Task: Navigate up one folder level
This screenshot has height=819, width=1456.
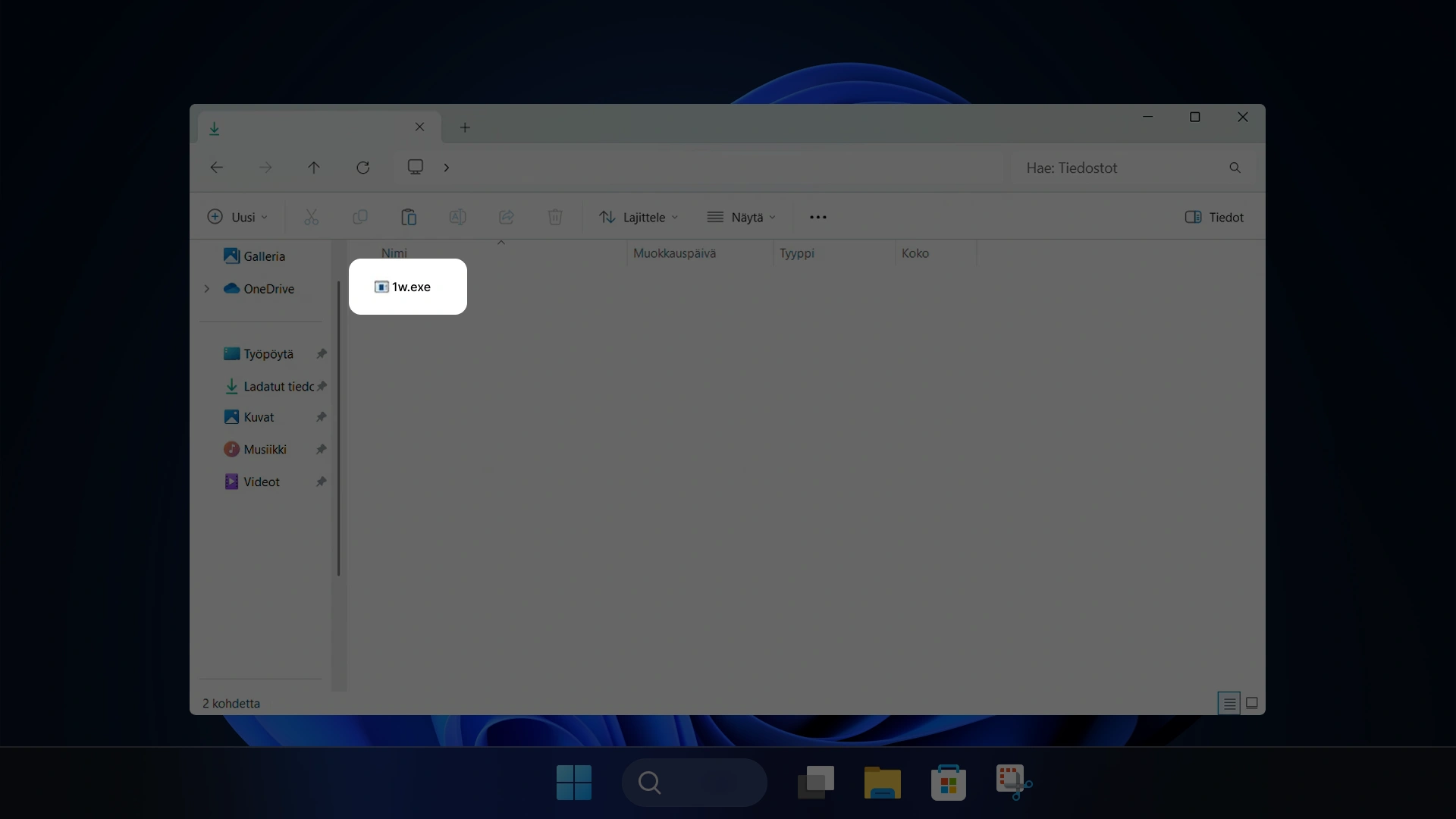Action: tap(314, 168)
